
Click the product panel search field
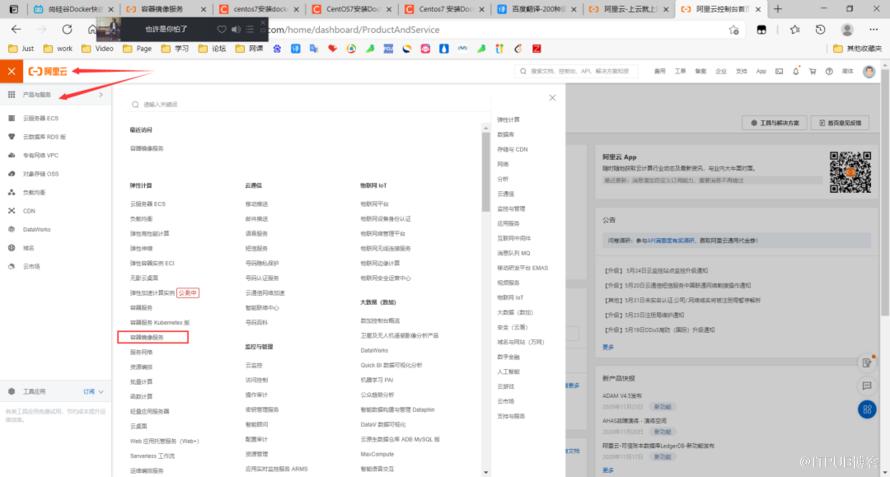[x=307, y=104]
